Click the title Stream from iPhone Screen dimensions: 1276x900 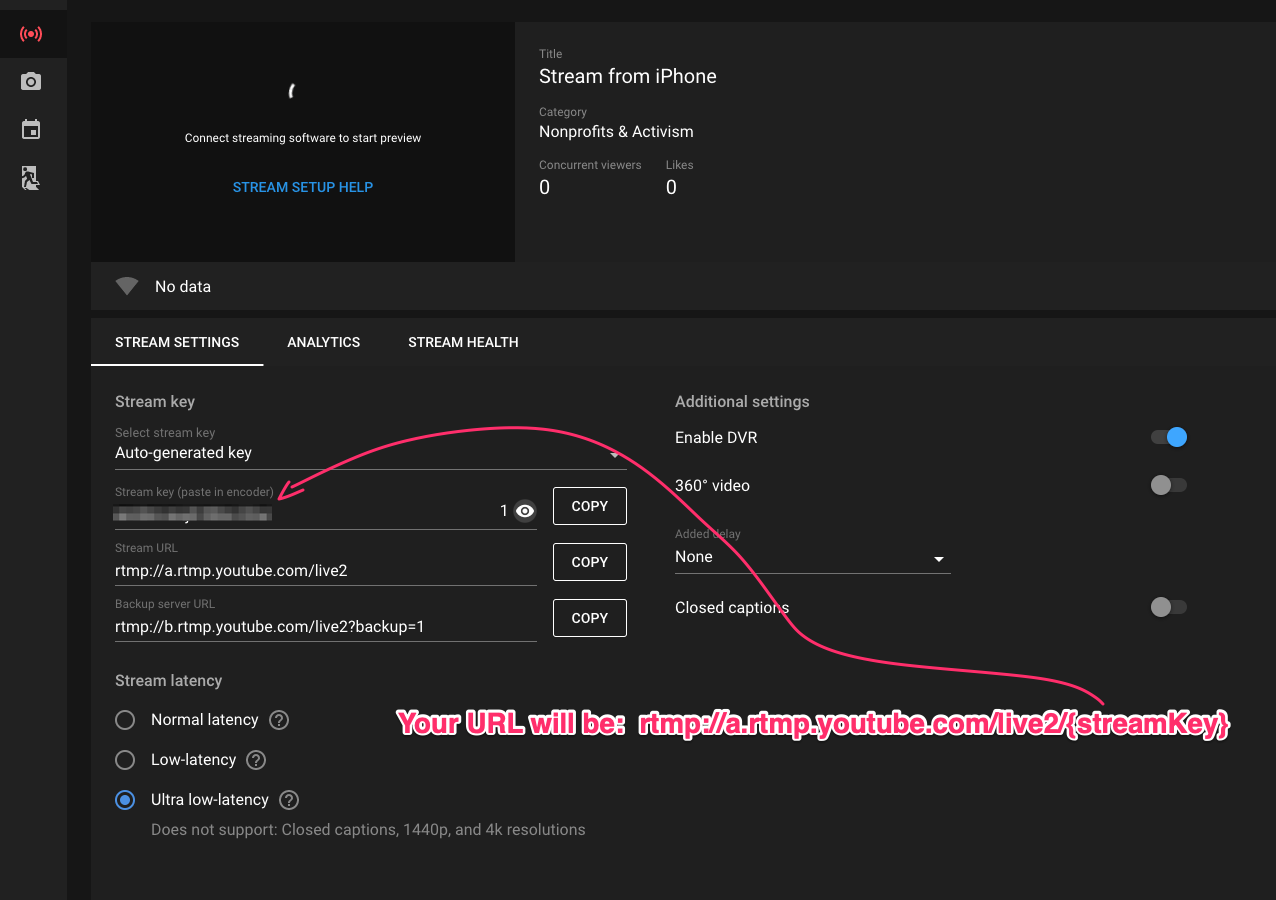pos(628,76)
